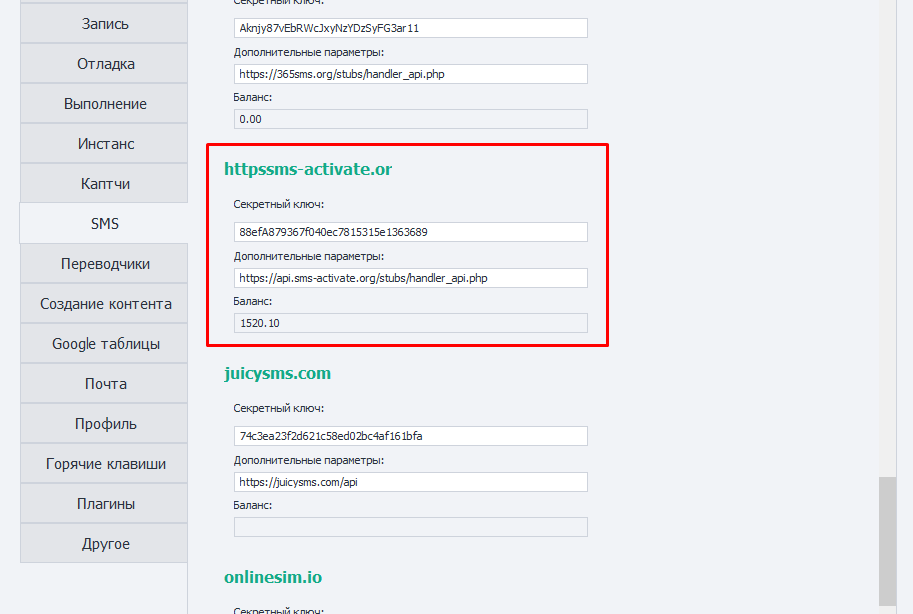The image size is (913, 614).
Task: Click the vertical scrollbar thumb
Action: 887,542
